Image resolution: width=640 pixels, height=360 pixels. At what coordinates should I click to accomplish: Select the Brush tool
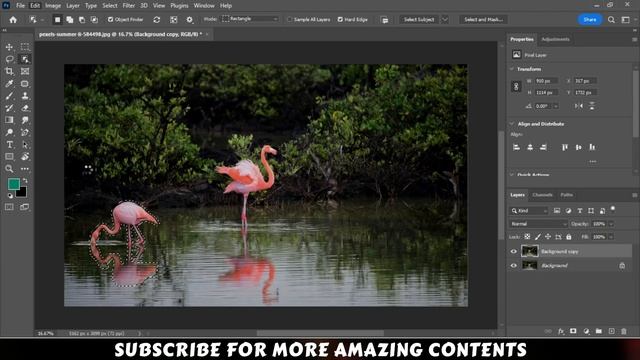[9, 96]
